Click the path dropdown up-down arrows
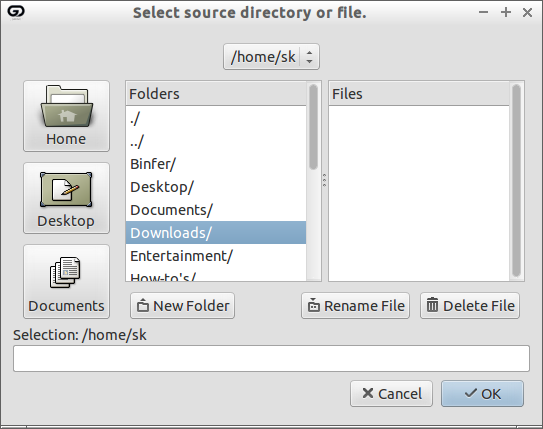543x429 pixels. 310,57
